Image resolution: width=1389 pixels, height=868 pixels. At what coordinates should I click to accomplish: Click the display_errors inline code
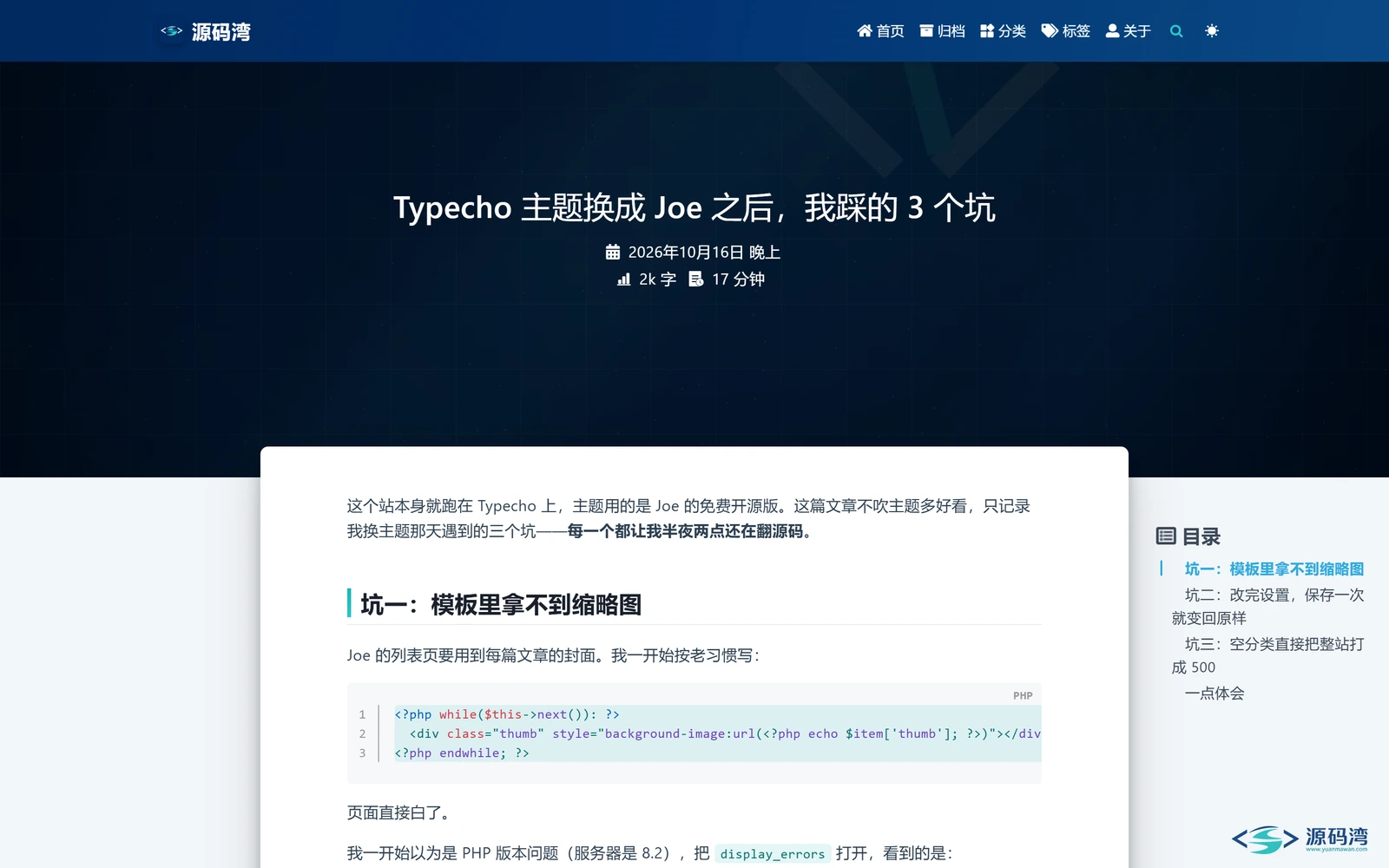click(x=773, y=854)
